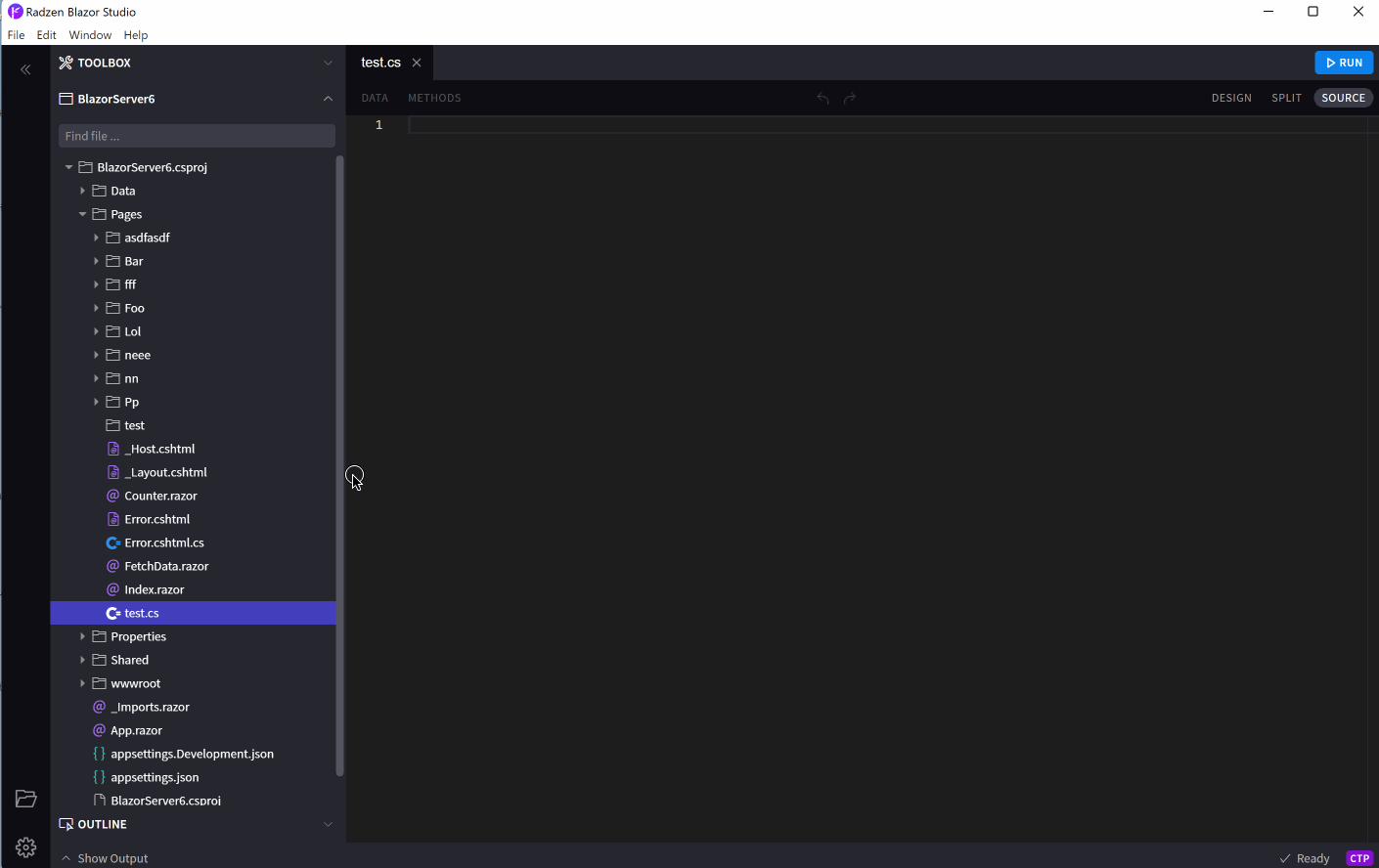Click the Toolbox wrench icon
The width and height of the screenshot is (1379, 868).
pos(66,62)
